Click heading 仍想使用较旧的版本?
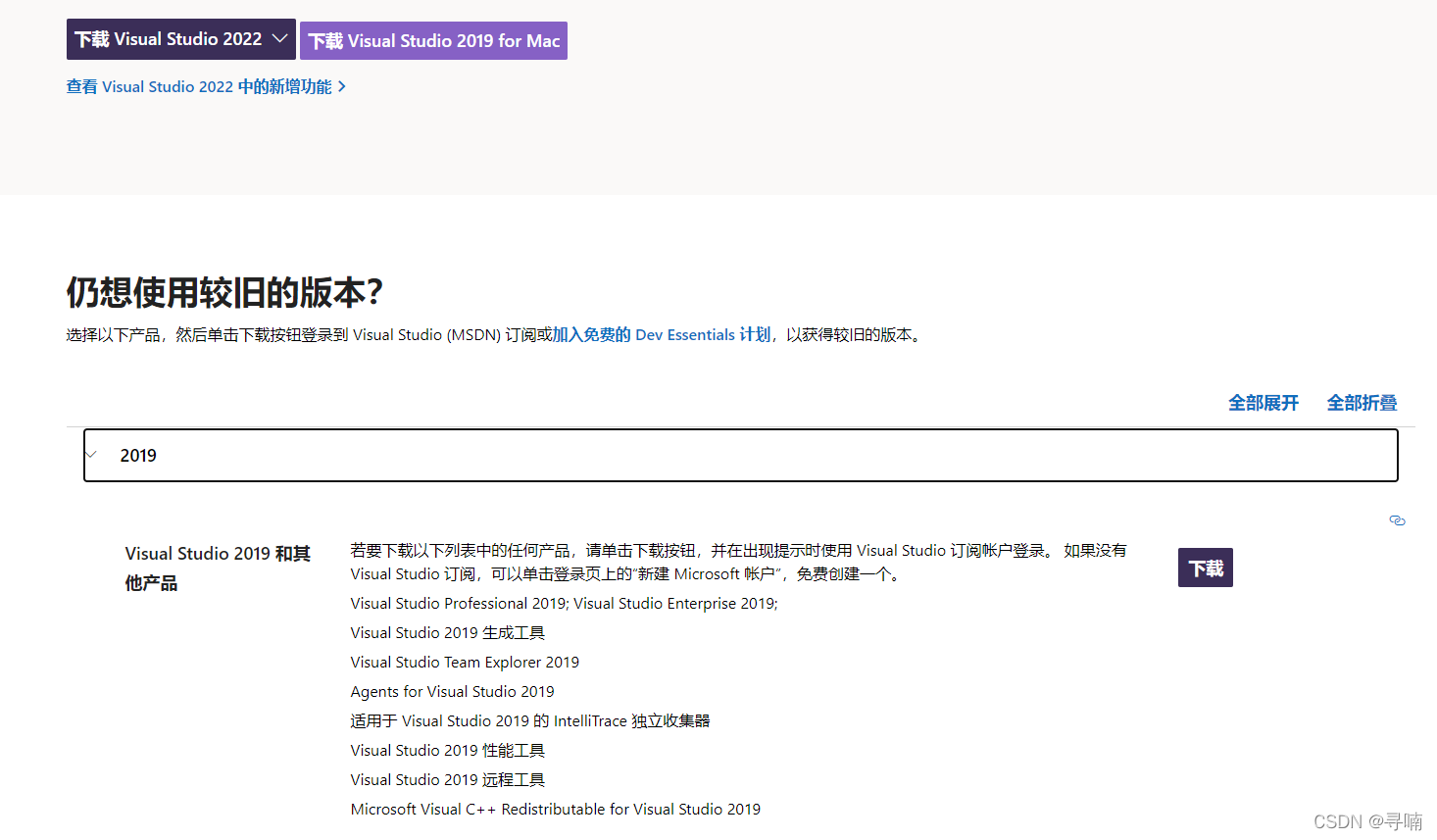The height and width of the screenshot is (840, 1437). (224, 292)
